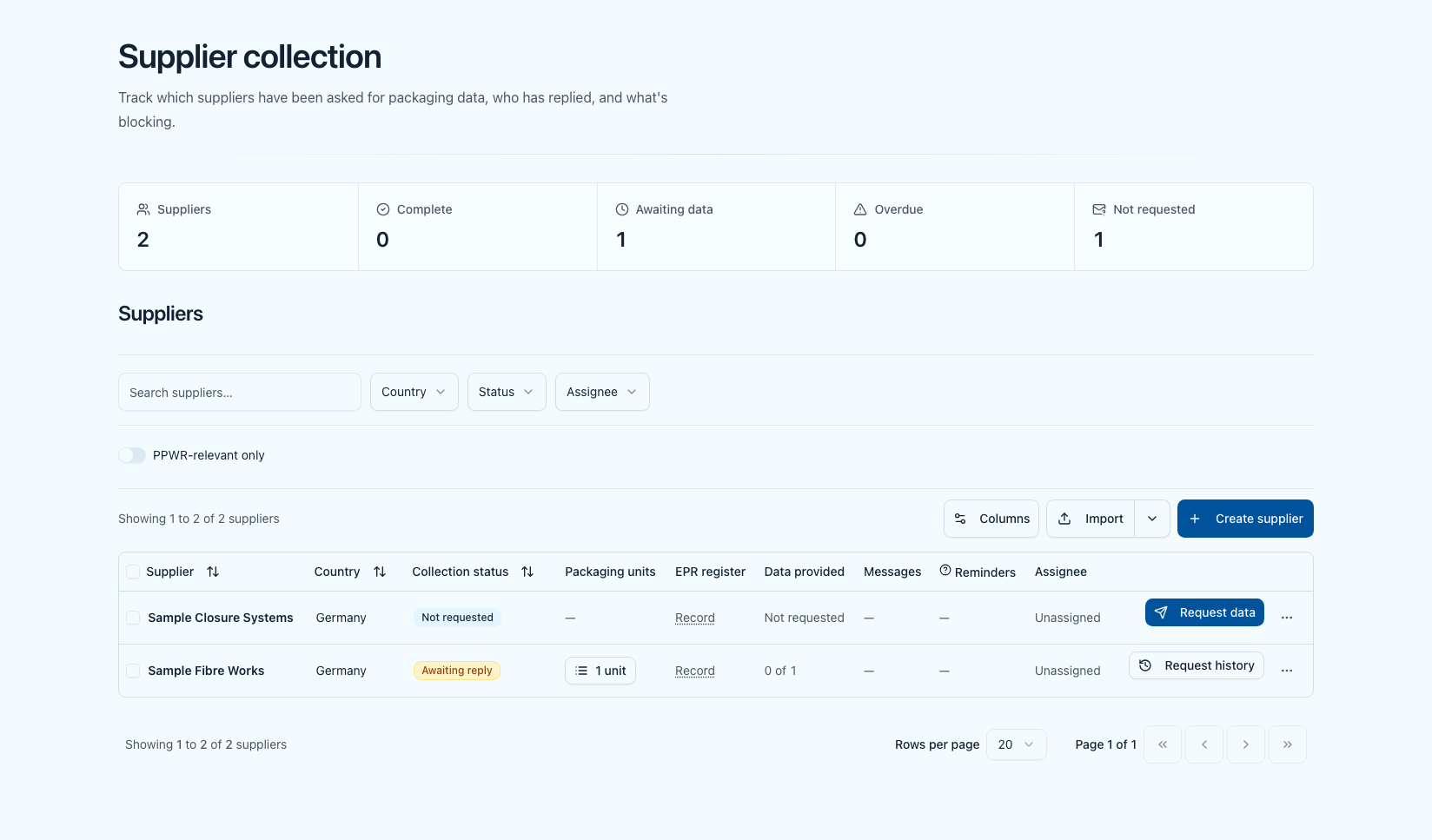The height and width of the screenshot is (840, 1432).
Task: Check the select-all suppliers checkbox
Action: pyautogui.click(x=133, y=572)
